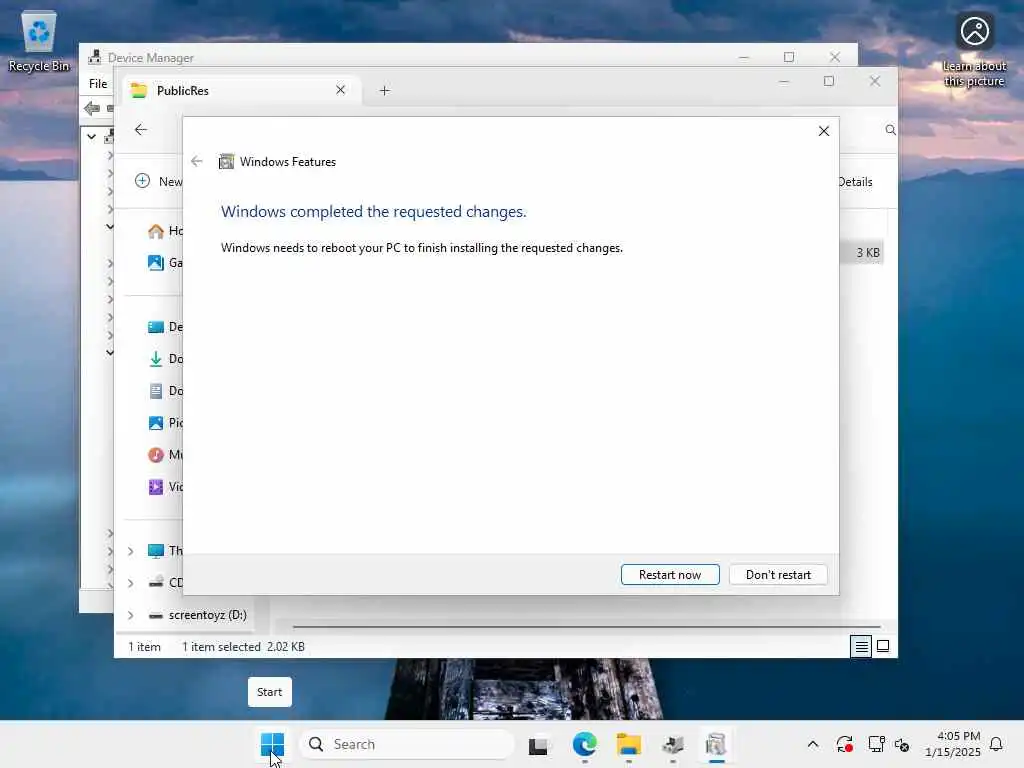
Task: Click the File Explorer back arrow
Action: coord(140,129)
